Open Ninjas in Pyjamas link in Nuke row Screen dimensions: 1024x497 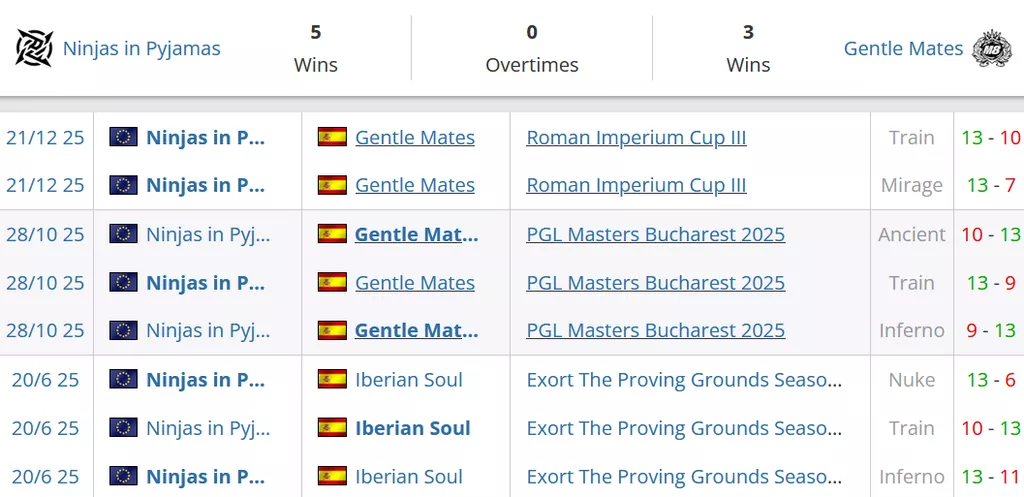pyautogui.click(x=205, y=379)
